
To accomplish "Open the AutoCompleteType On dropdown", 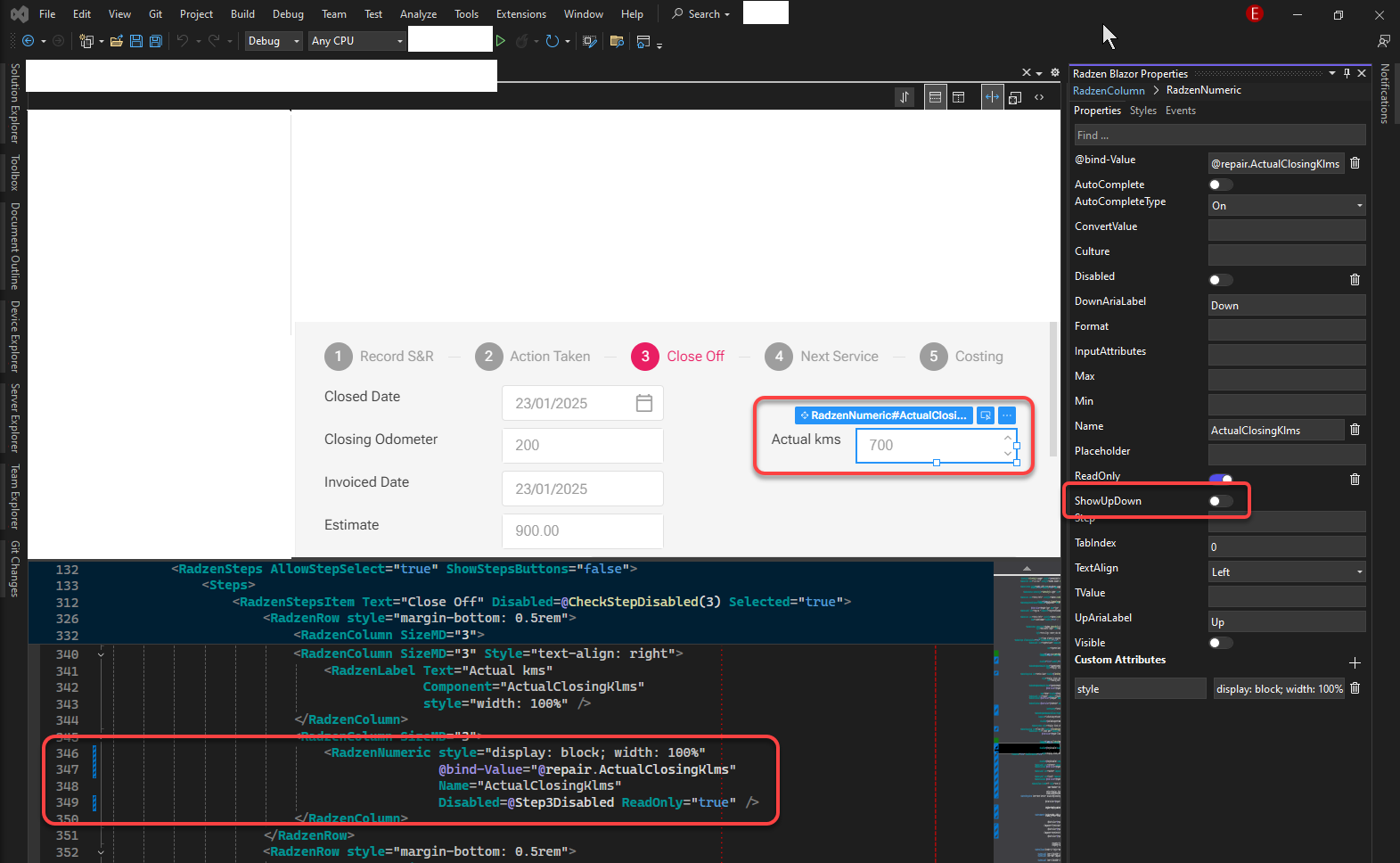I will 1287,205.
